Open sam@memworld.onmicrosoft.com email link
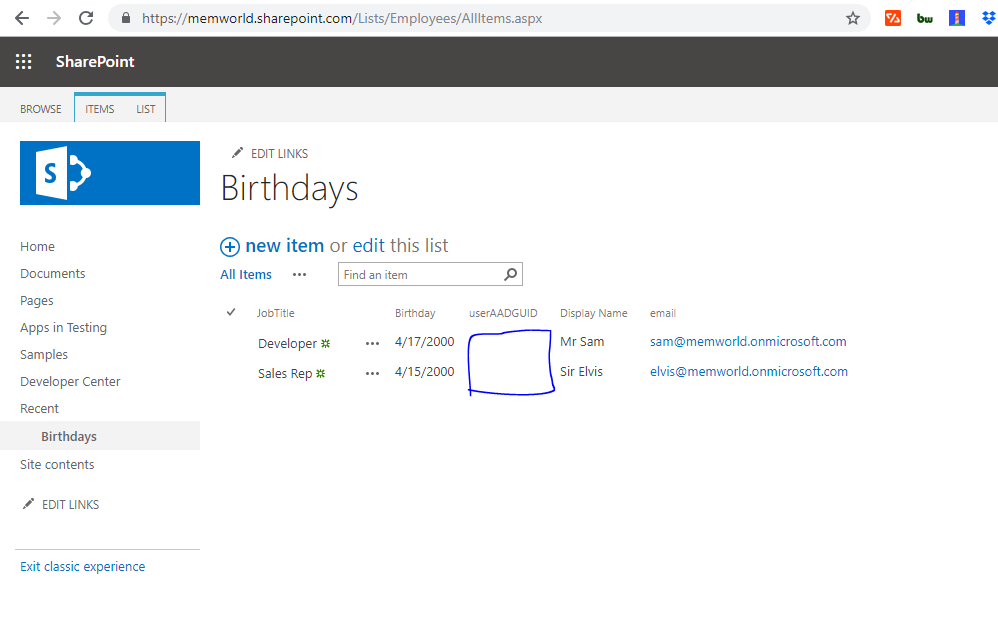 (x=748, y=341)
